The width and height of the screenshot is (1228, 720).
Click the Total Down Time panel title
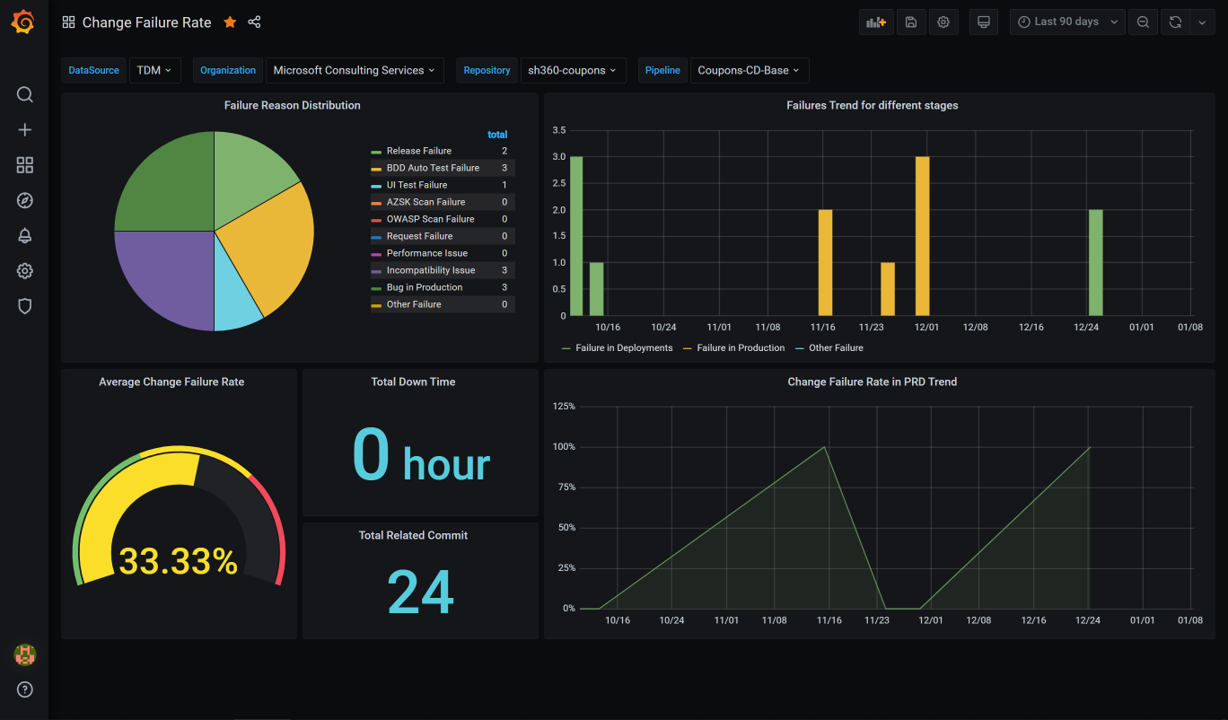click(413, 382)
